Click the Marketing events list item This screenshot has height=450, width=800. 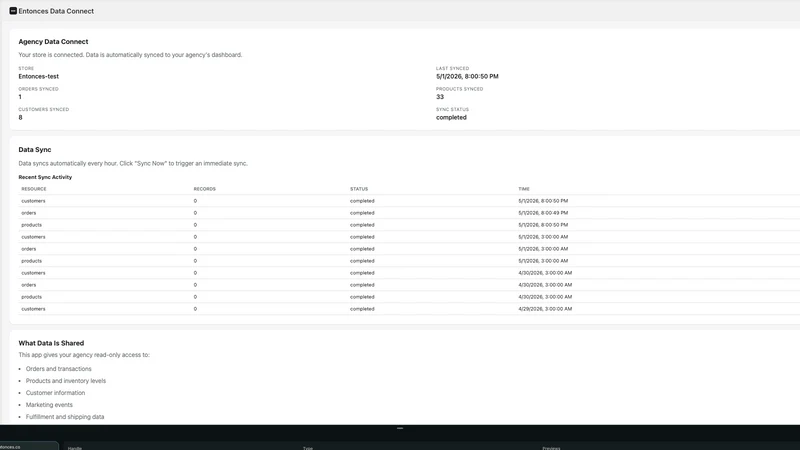[x=49, y=405]
